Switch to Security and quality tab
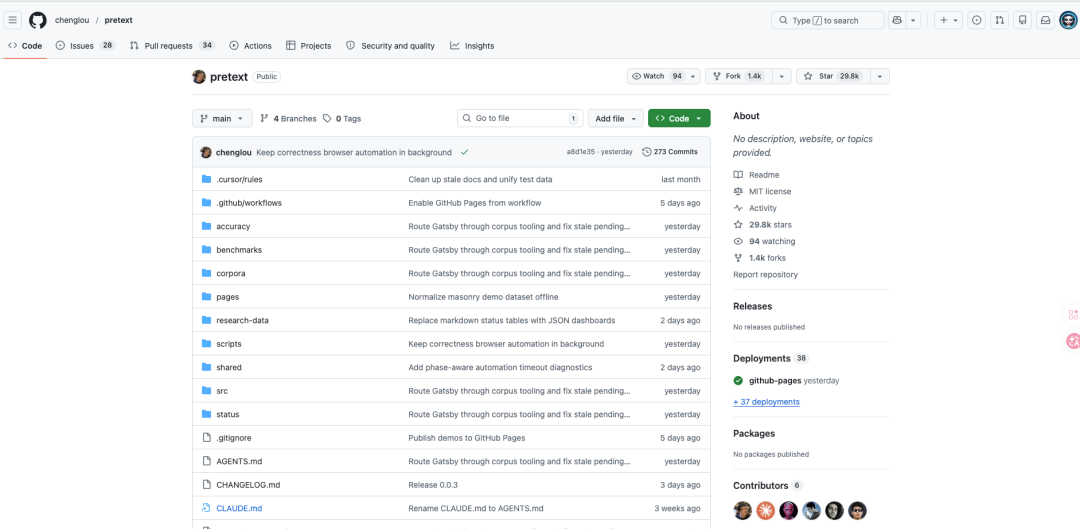Screen dimensions: 1080x529 pyautogui.click(x=391, y=45)
